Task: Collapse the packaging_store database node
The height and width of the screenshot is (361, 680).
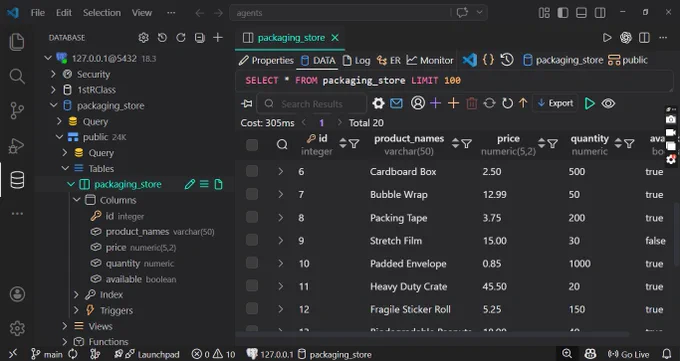Action: 53,105
